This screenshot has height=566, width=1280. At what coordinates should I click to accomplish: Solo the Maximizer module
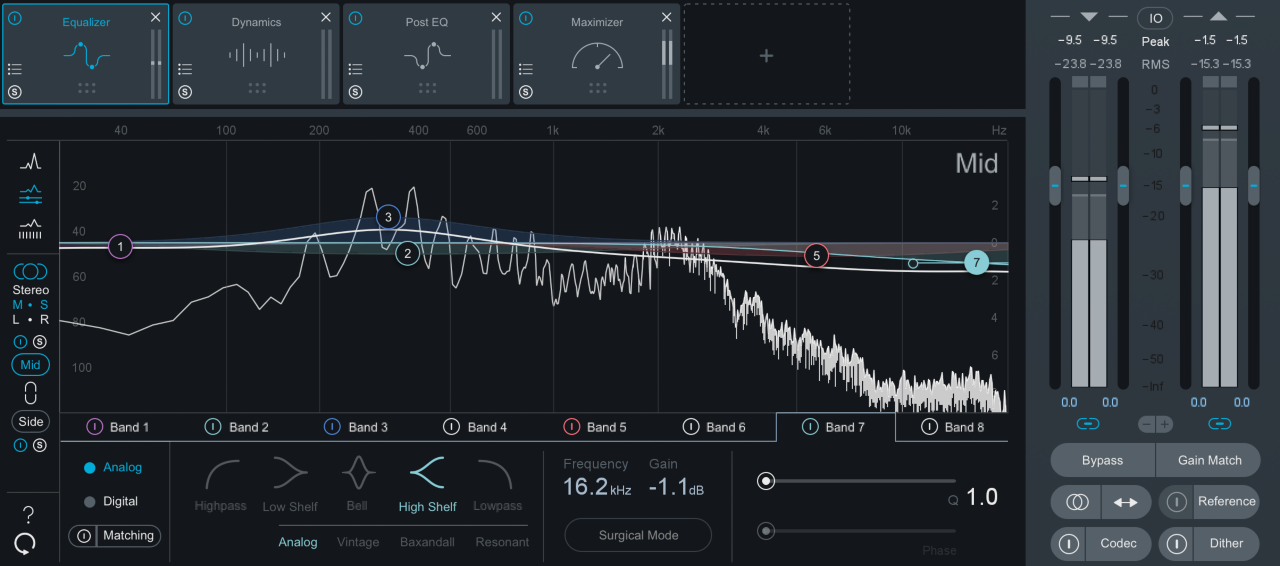[x=526, y=92]
